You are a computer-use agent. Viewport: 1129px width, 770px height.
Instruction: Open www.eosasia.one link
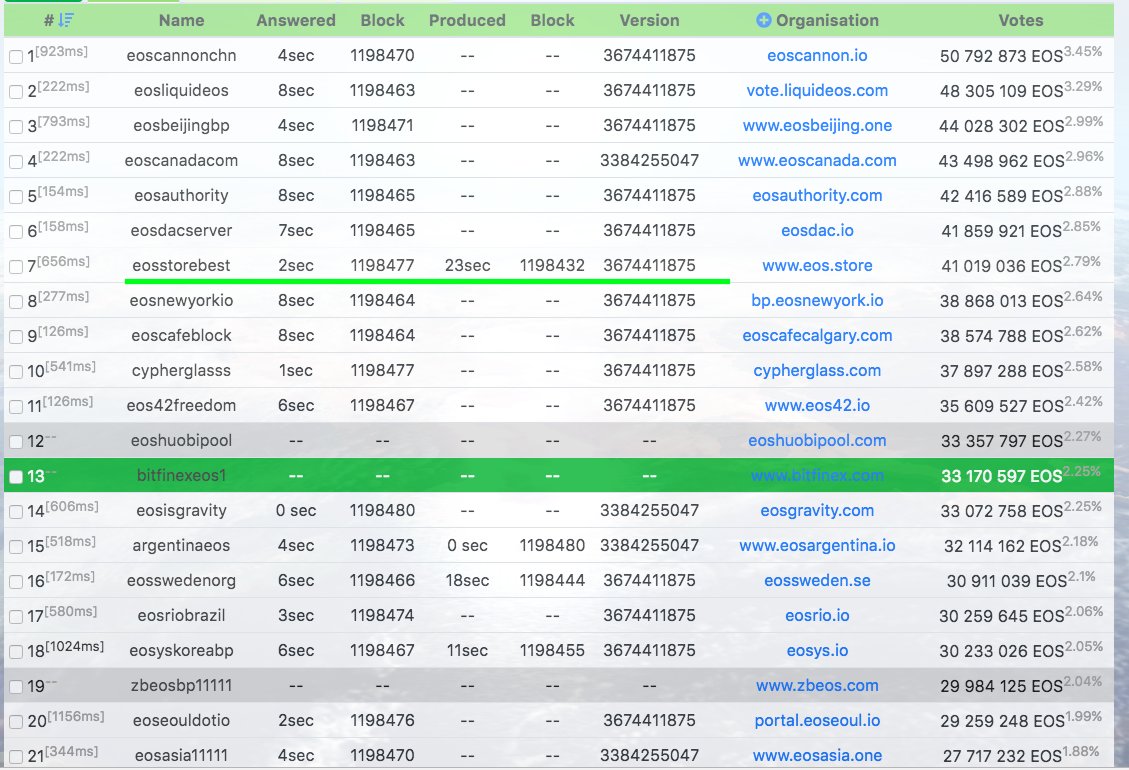817,755
